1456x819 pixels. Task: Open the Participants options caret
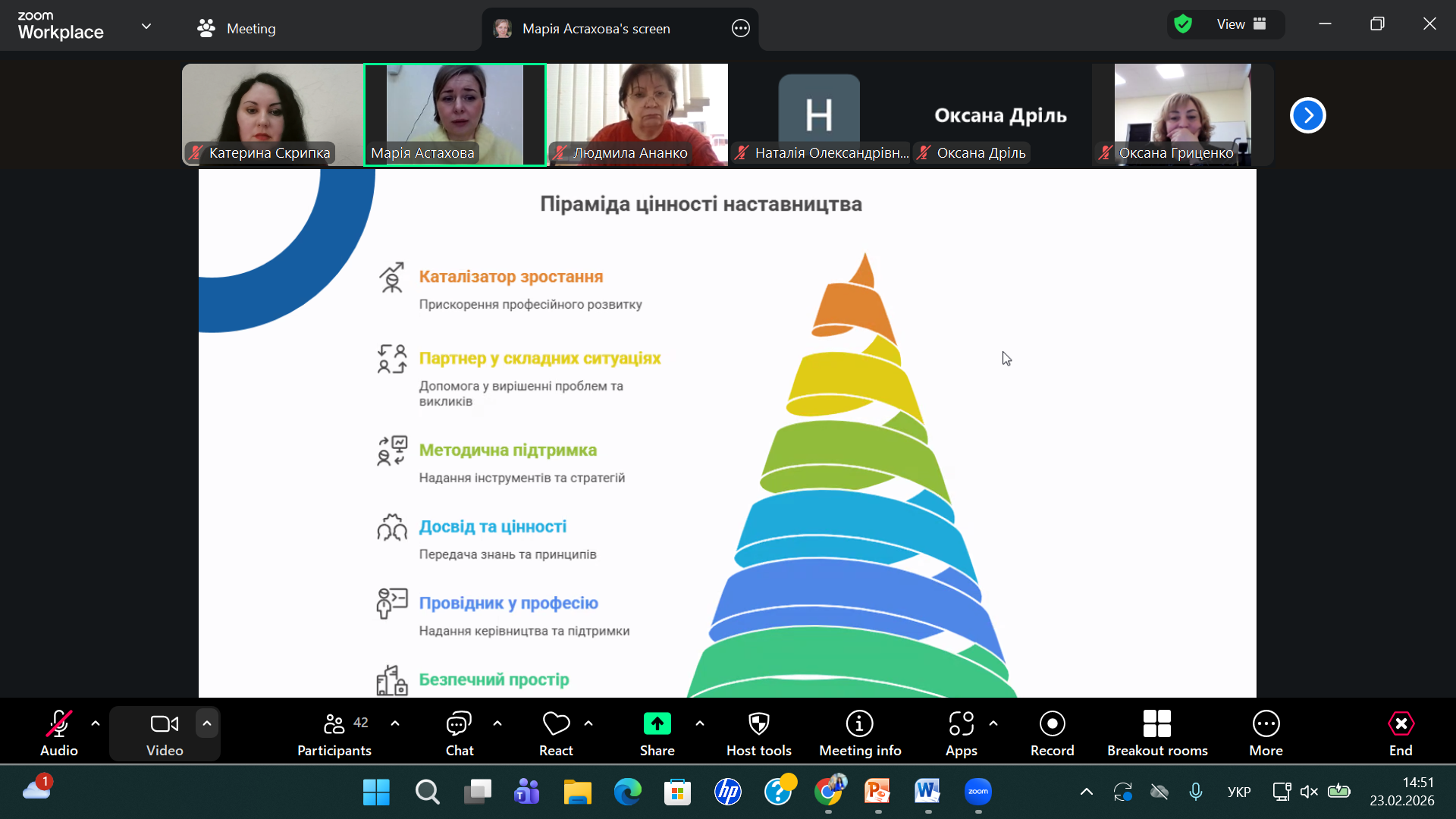395,723
